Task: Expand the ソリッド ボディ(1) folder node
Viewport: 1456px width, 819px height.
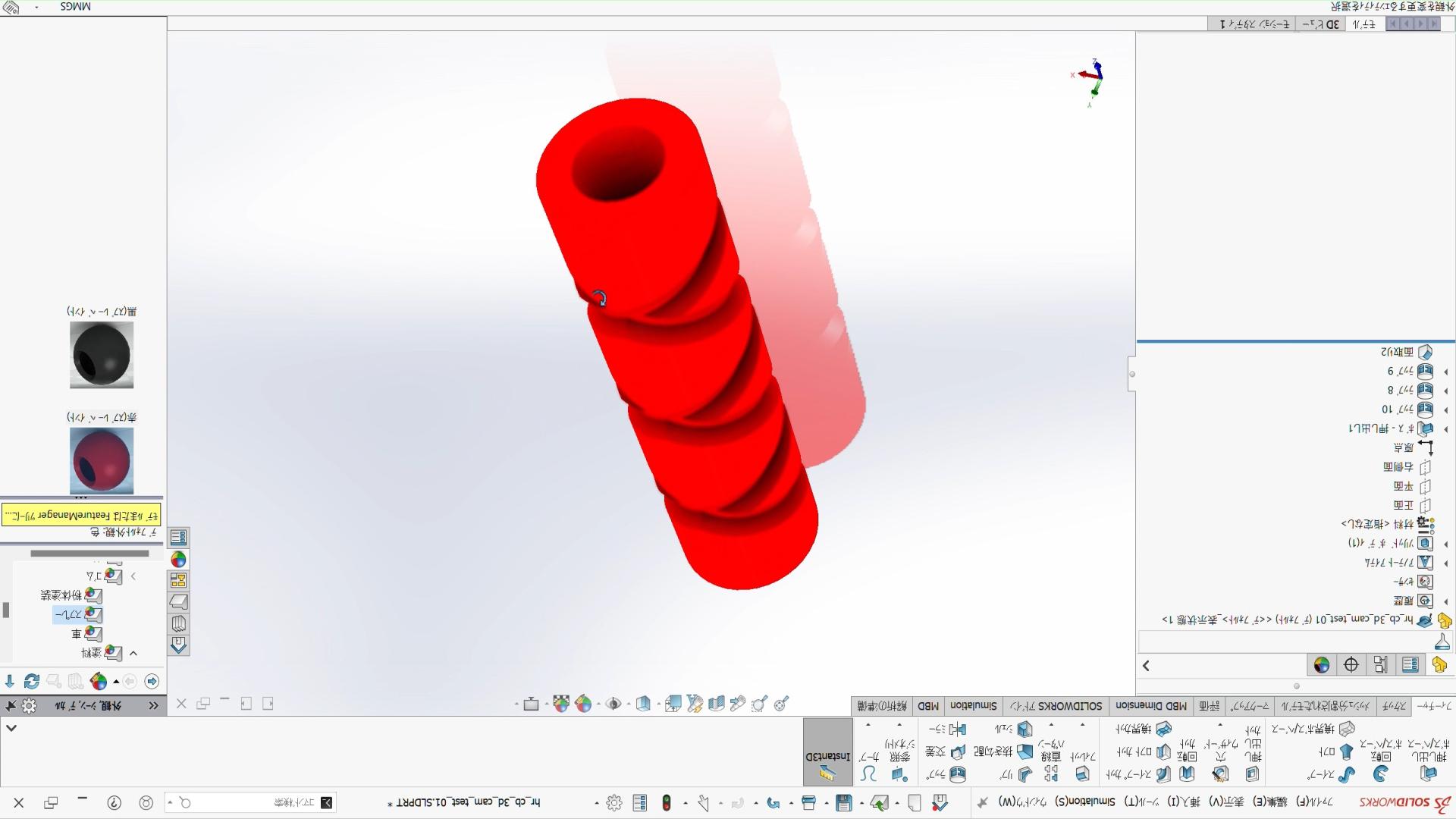Action: click(x=1445, y=544)
